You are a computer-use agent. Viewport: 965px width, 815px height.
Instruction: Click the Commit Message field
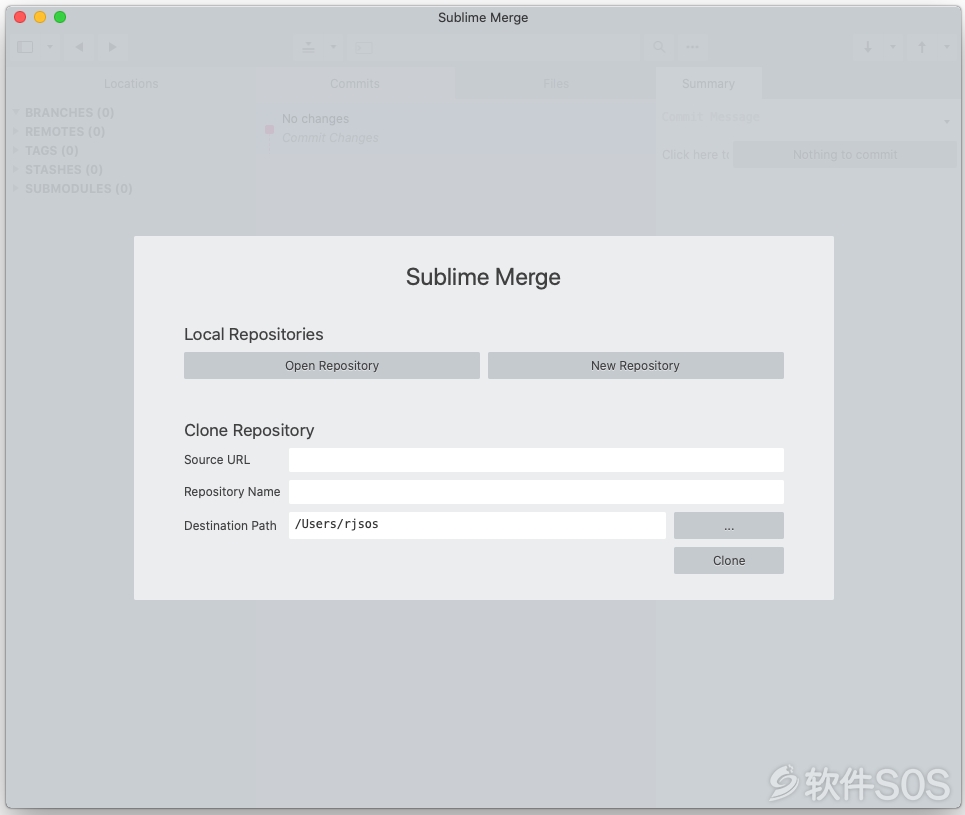point(798,117)
